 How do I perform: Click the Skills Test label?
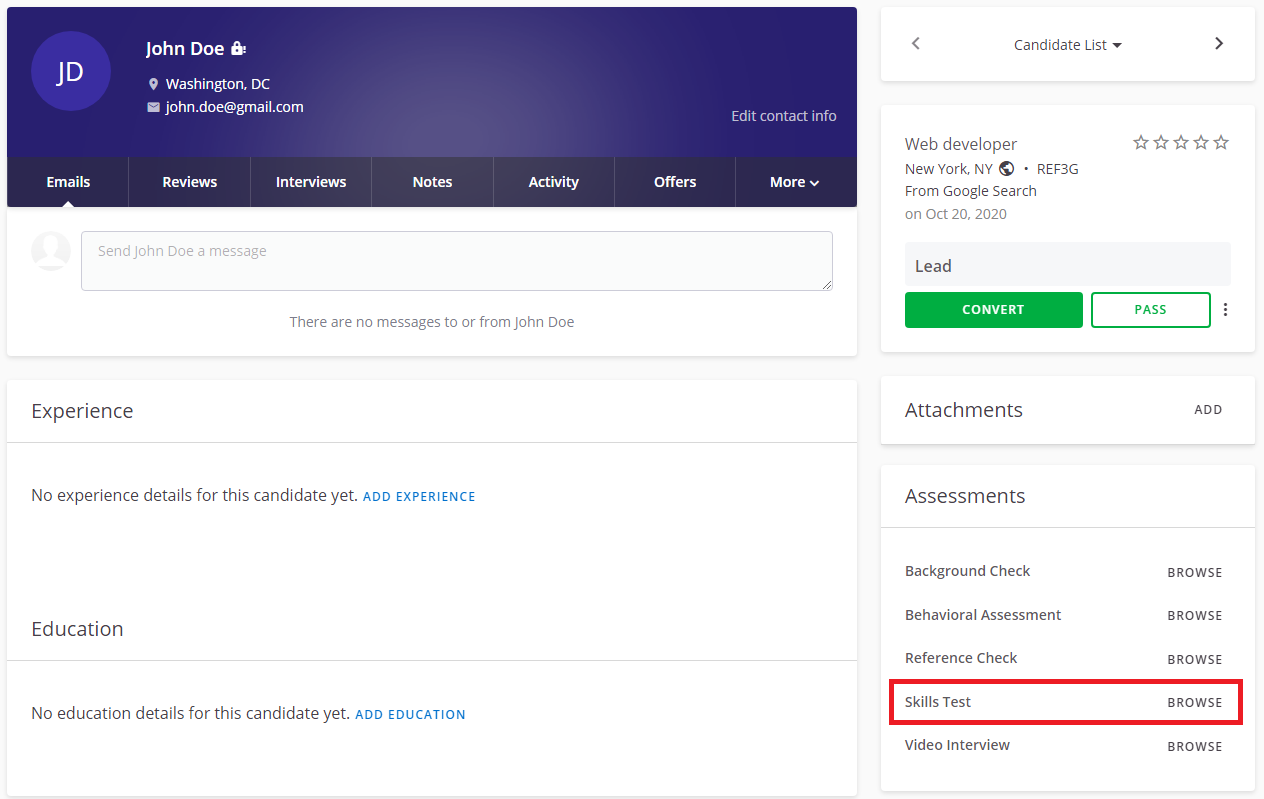[938, 702]
